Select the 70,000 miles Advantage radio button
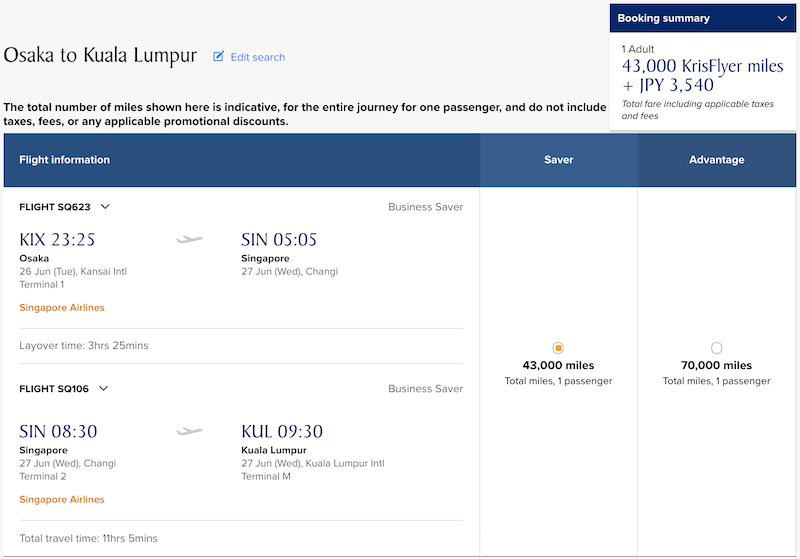800x559 pixels. coord(716,348)
